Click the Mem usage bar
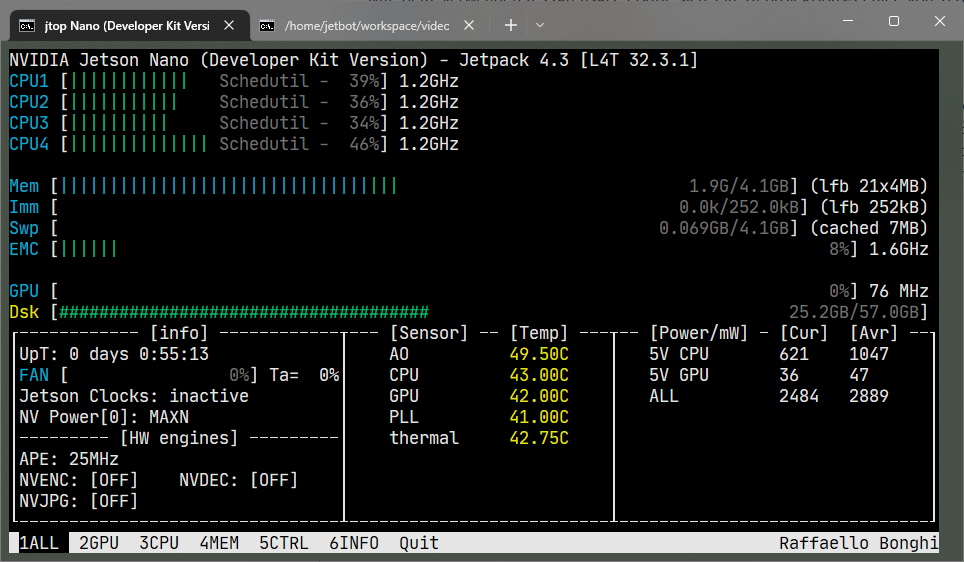 228,186
